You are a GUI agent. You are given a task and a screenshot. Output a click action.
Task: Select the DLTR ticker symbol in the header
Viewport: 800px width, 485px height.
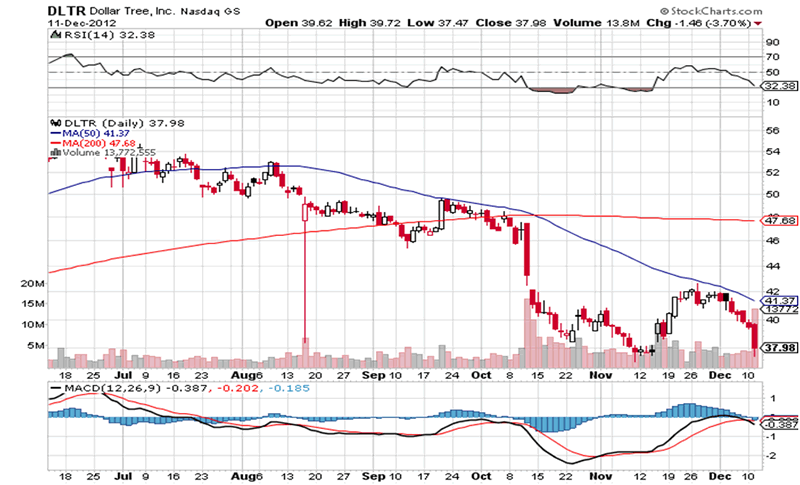(x=67, y=11)
